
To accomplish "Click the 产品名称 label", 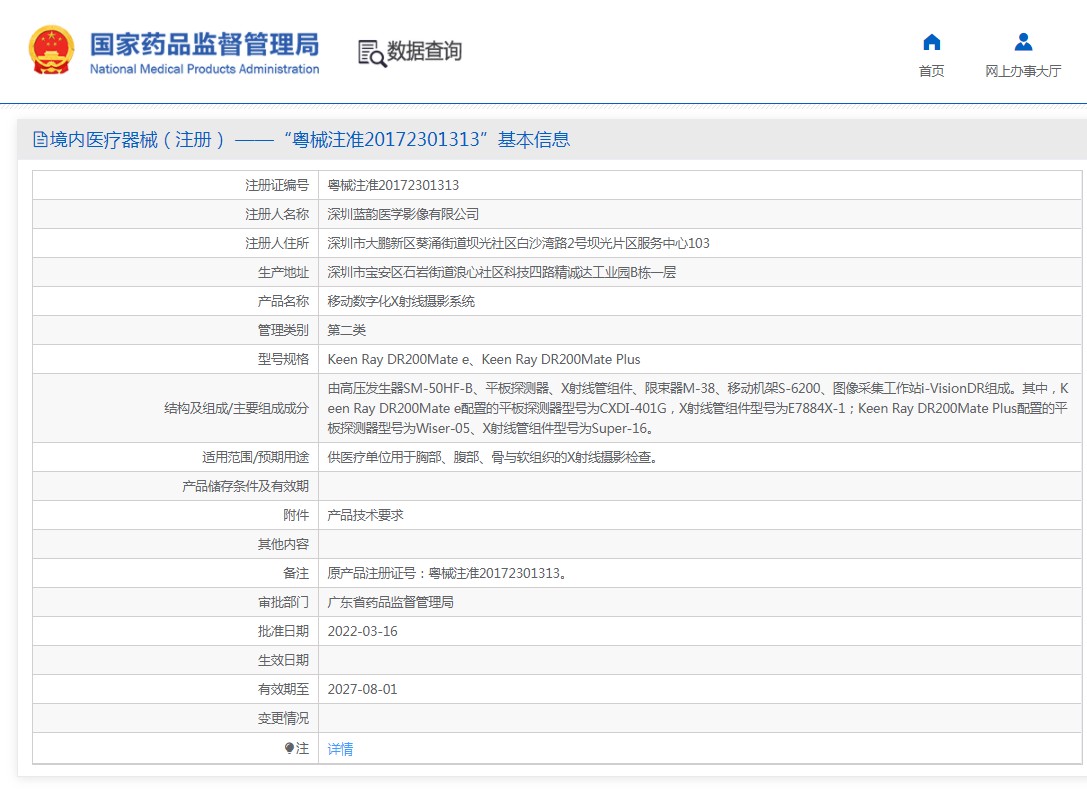I will [283, 301].
